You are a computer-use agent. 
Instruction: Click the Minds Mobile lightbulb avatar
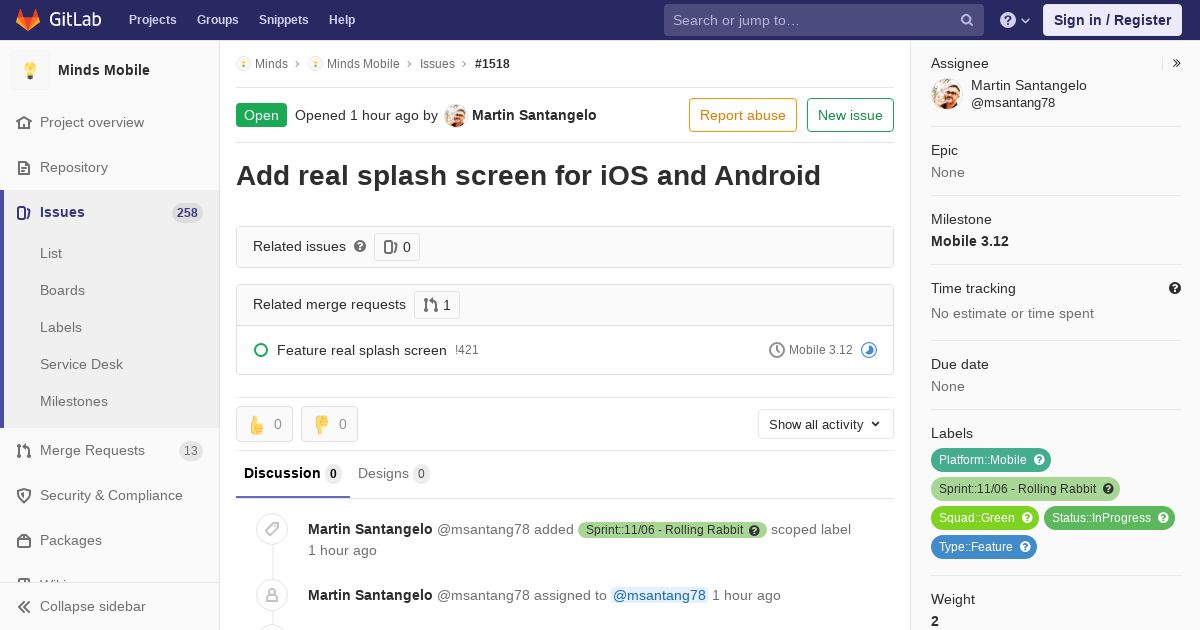(x=30, y=70)
